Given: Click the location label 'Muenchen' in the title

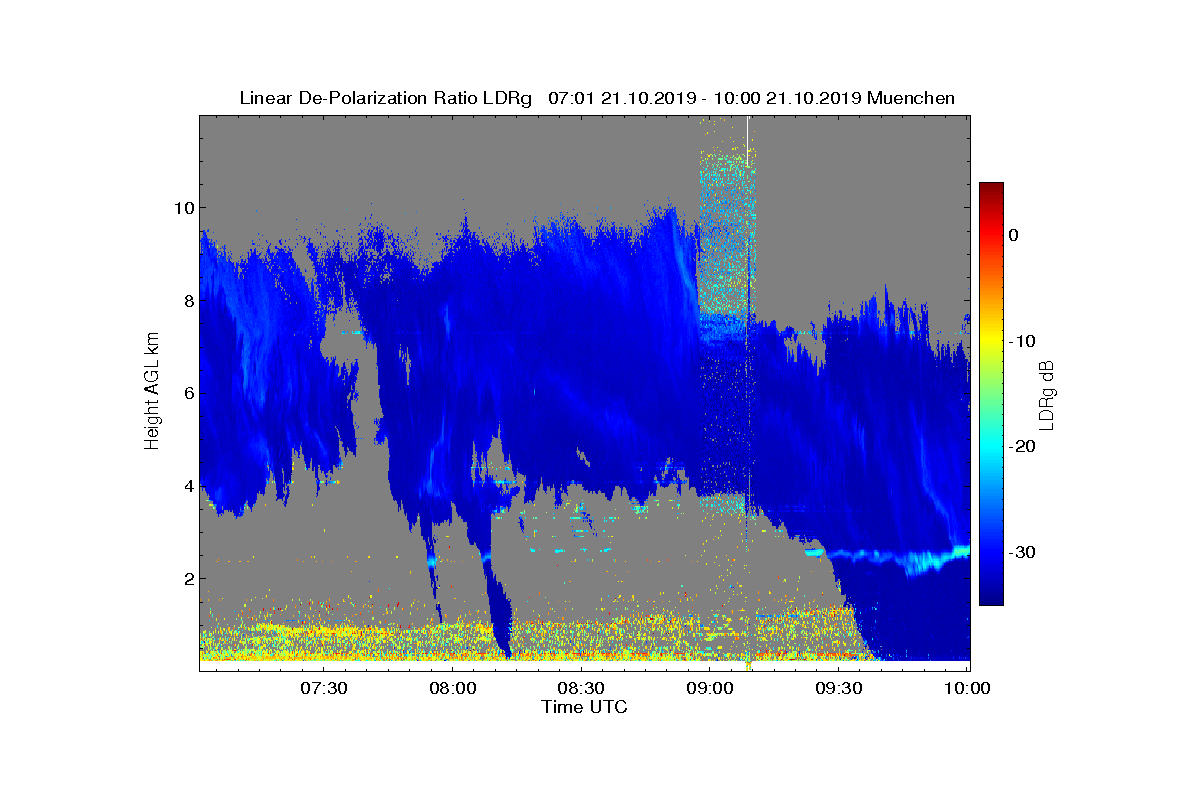Looking at the screenshot, I should tap(911, 98).
